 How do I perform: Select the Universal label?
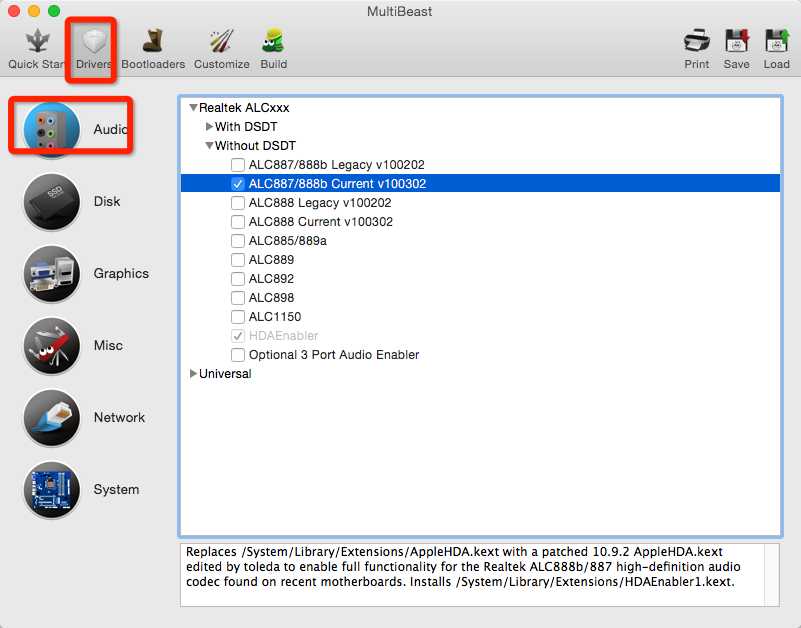coord(225,374)
